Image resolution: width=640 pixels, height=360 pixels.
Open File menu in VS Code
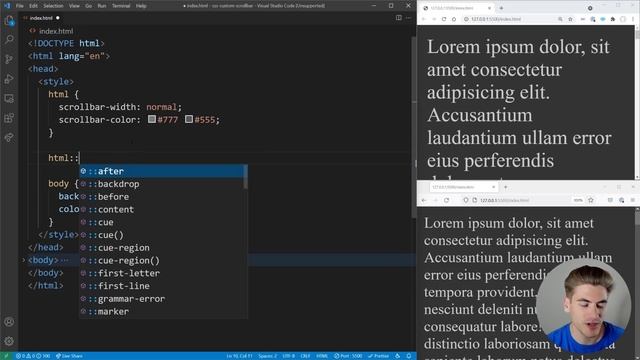pos(20,6)
